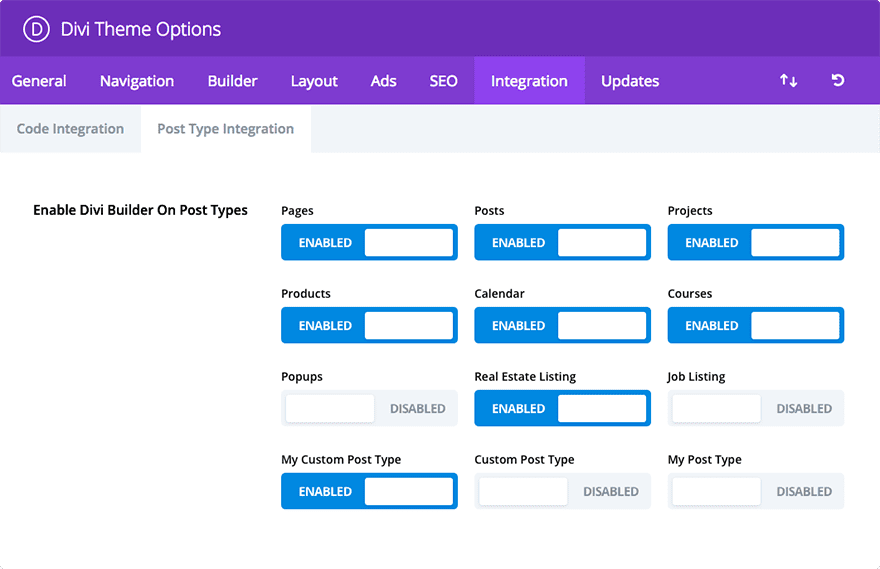The height and width of the screenshot is (569, 880).
Task: Go to the SEO tab
Action: [x=443, y=81]
